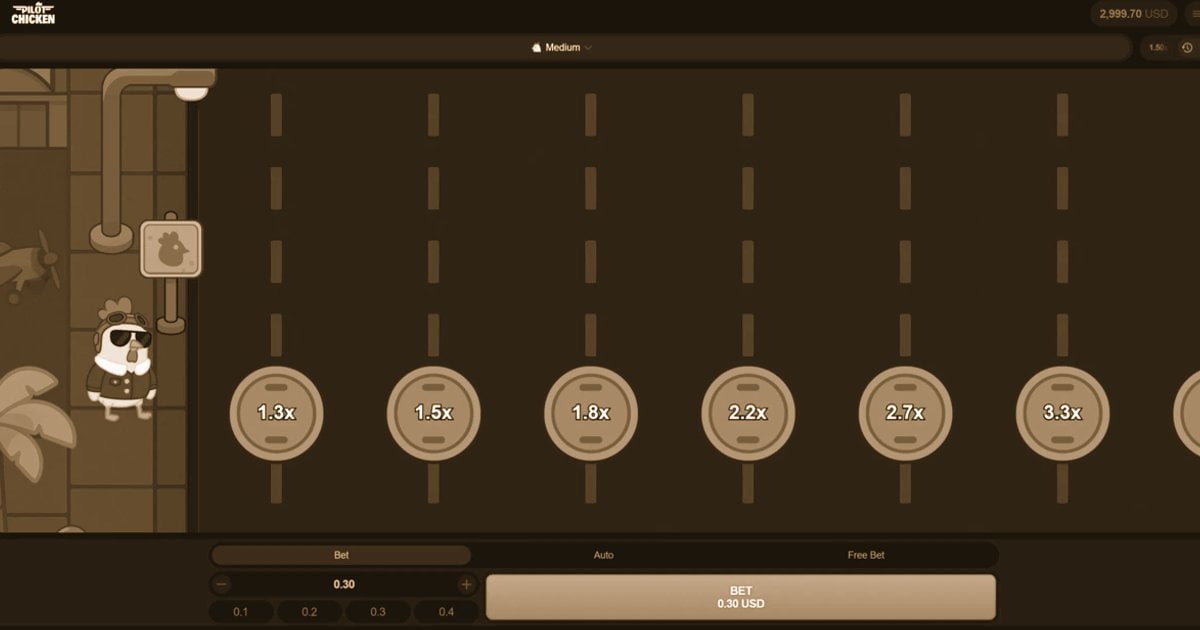Image resolution: width=1200 pixels, height=630 pixels.
Task: Open the 2,999.70 USD balance display
Action: coord(1133,14)
